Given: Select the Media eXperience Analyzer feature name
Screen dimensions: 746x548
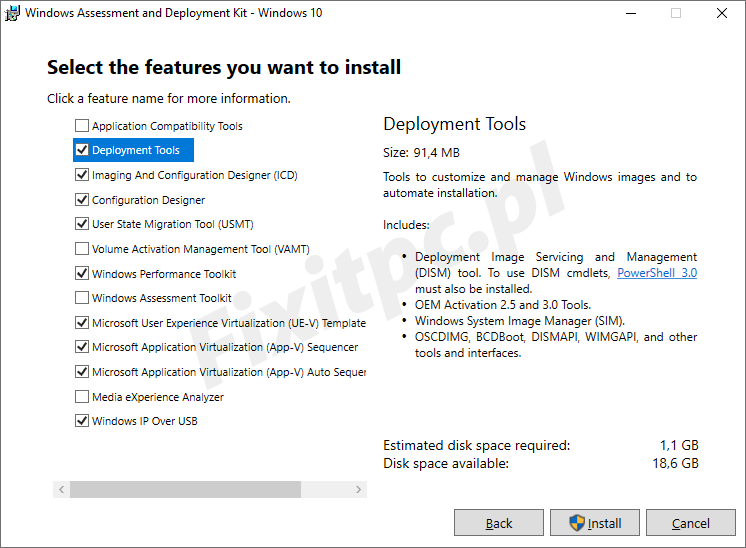Looking at the screenshot, I should tap(157, 397).
